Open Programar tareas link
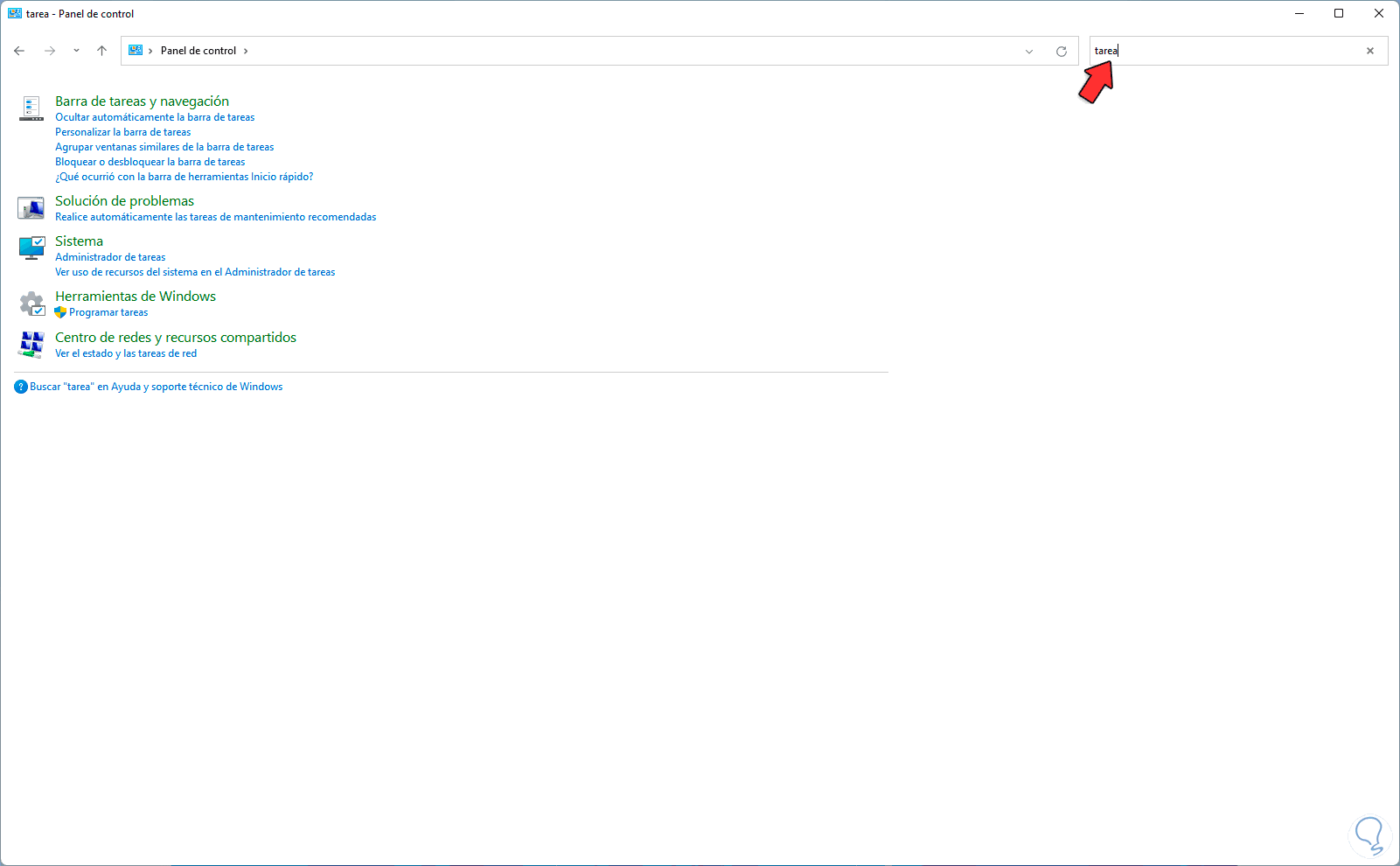Image resolution: width=1400 pixels, height=866 pixels. click(108, 312)
